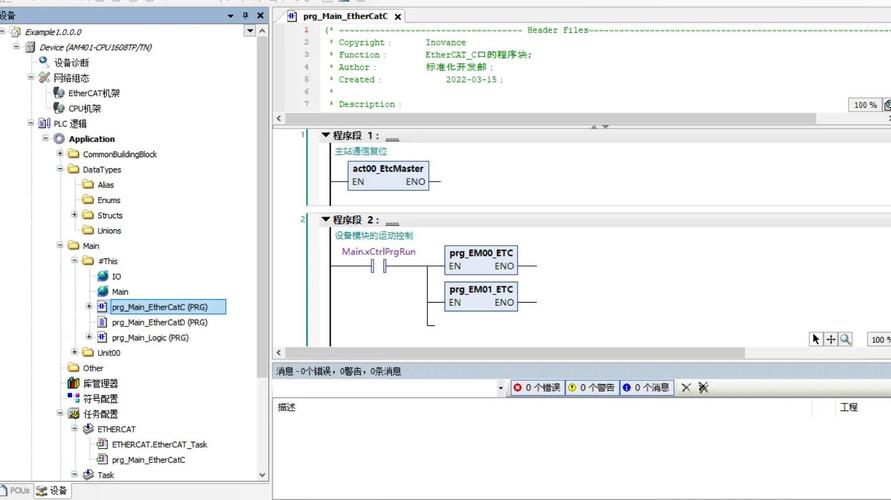Collapse 程序段 1 network triangle
This screenshot has height=500, width=891.
click(x=325, y=135)
